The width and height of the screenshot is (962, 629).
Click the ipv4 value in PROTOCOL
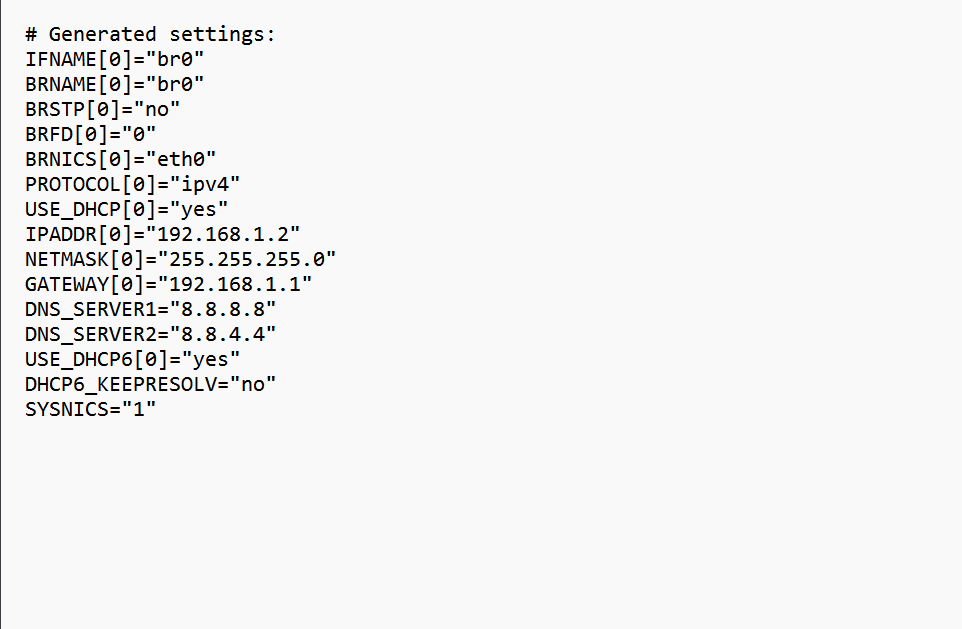pos(205,185)
